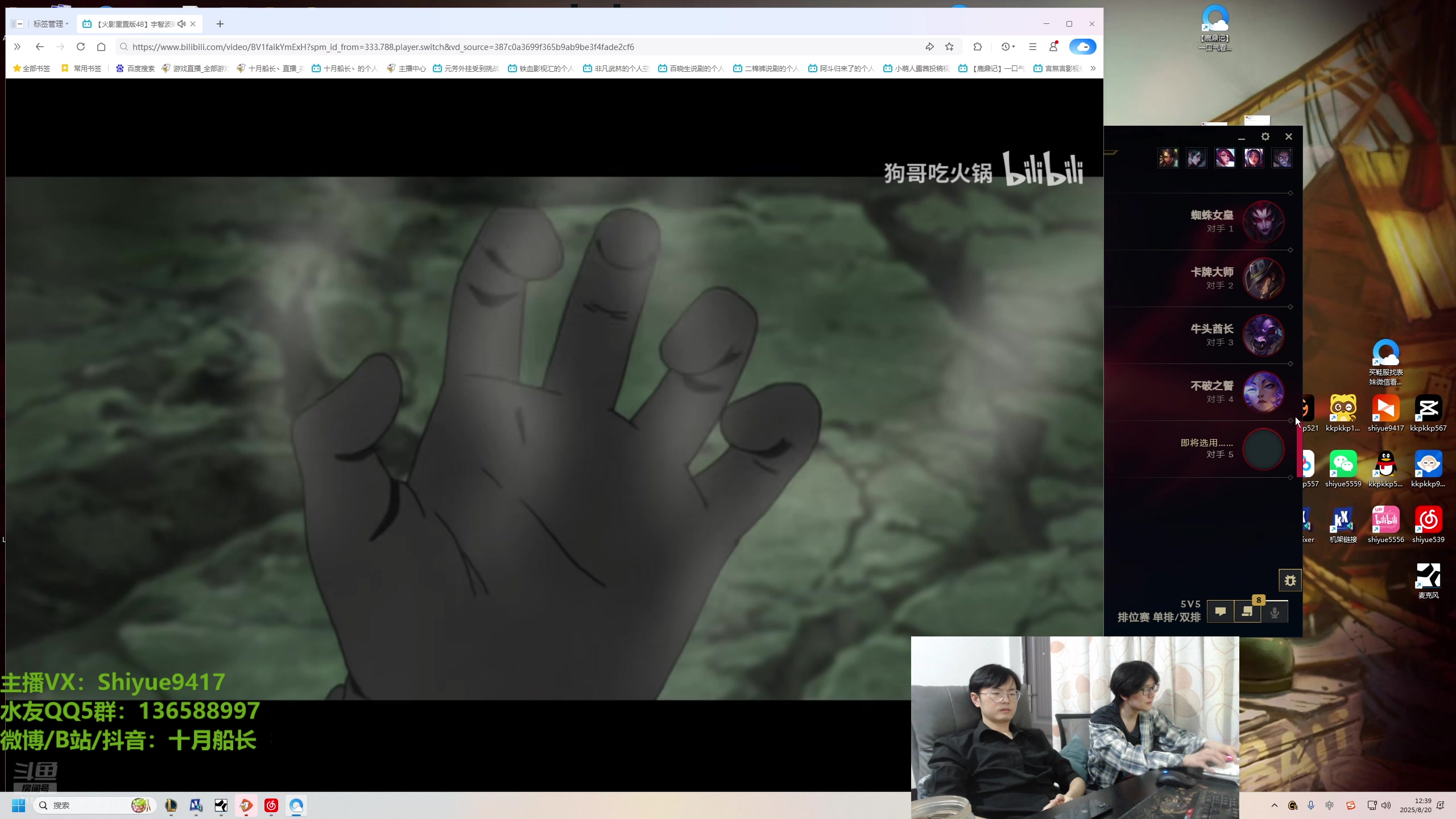Open the 麦克风 desktop shortcut
The image size is (1456, 819).
coord(1428,581)
